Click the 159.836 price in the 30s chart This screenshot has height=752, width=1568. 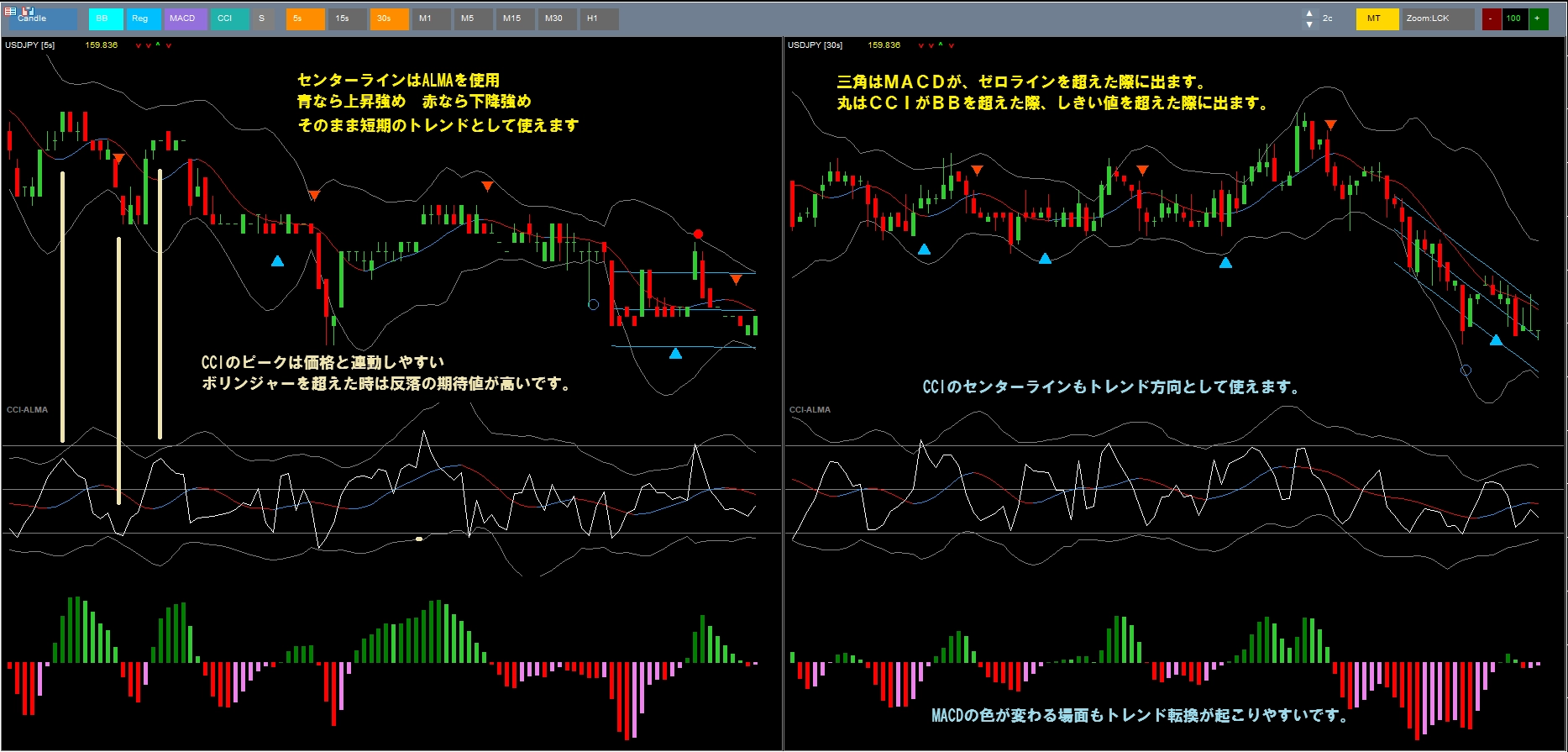point(884,45)
